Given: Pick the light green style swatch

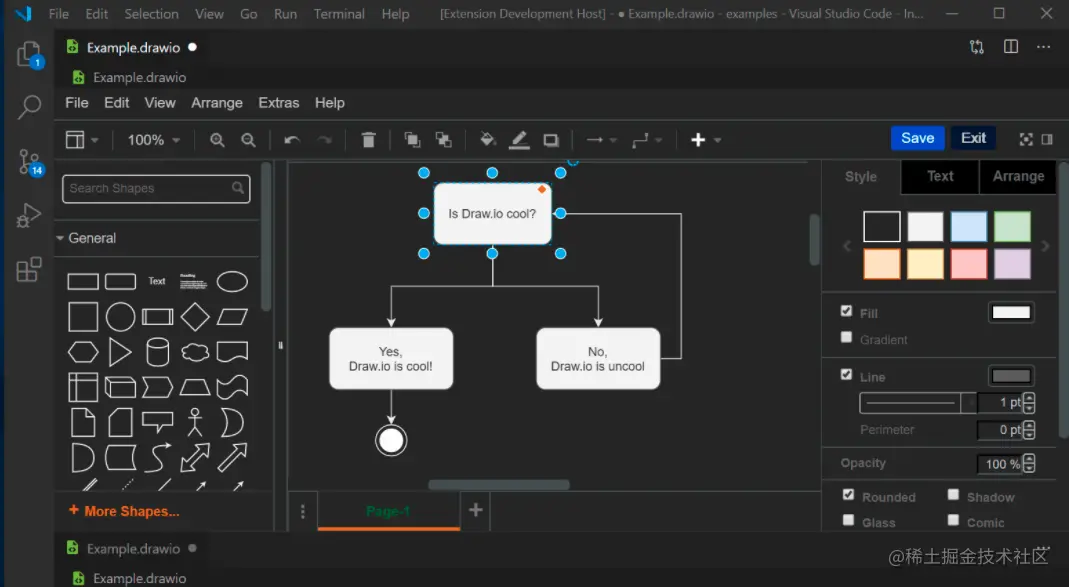Looking at the screenshot, I should 1012,226.
